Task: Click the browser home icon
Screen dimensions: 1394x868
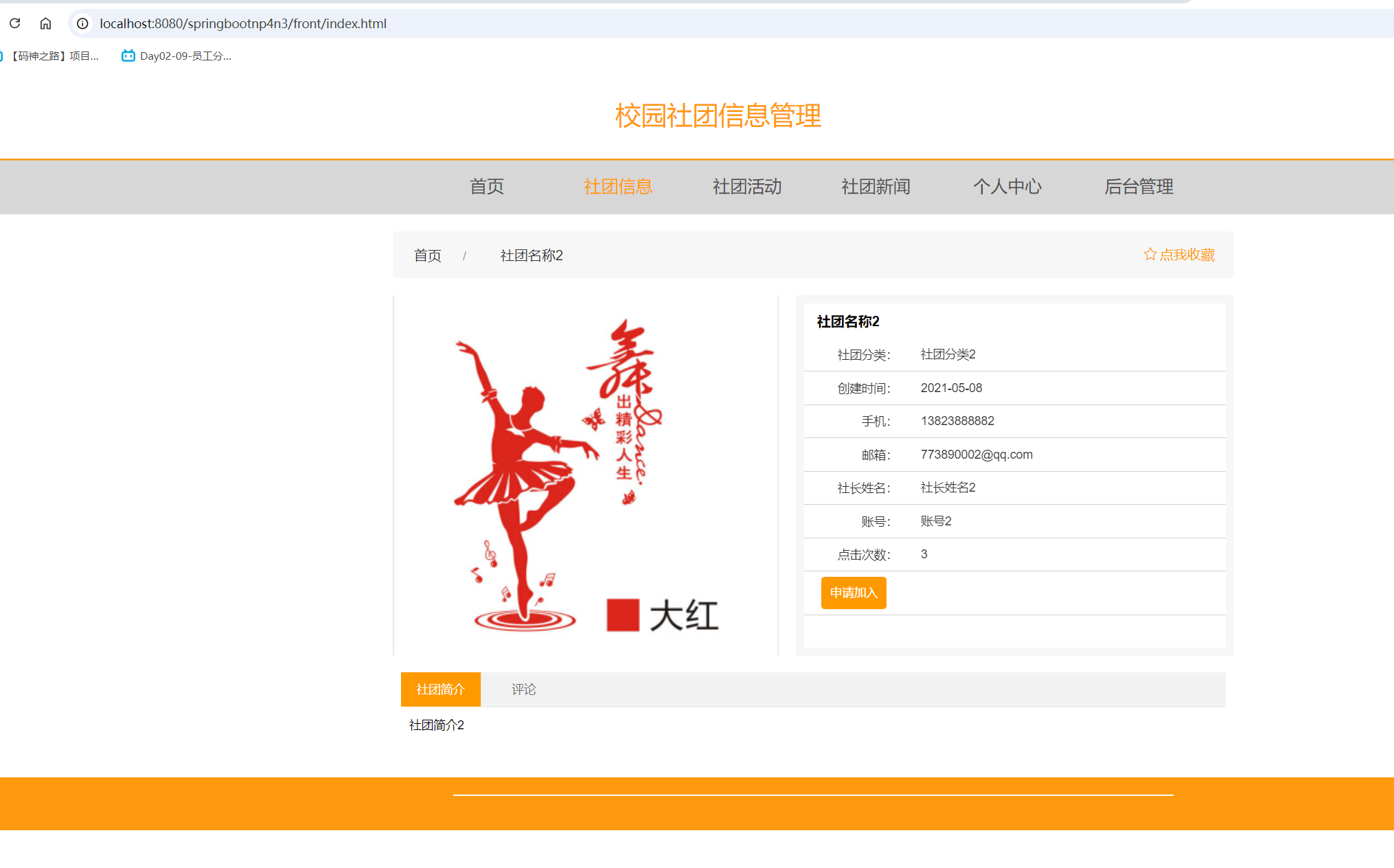Action: 45,23
